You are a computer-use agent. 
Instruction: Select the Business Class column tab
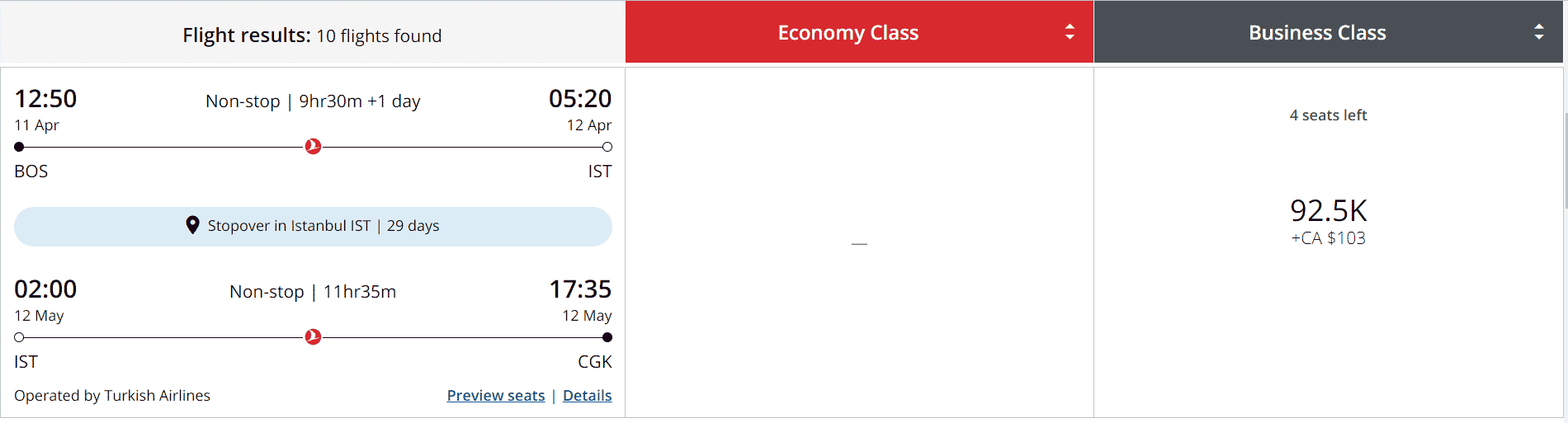(1316, 33)
